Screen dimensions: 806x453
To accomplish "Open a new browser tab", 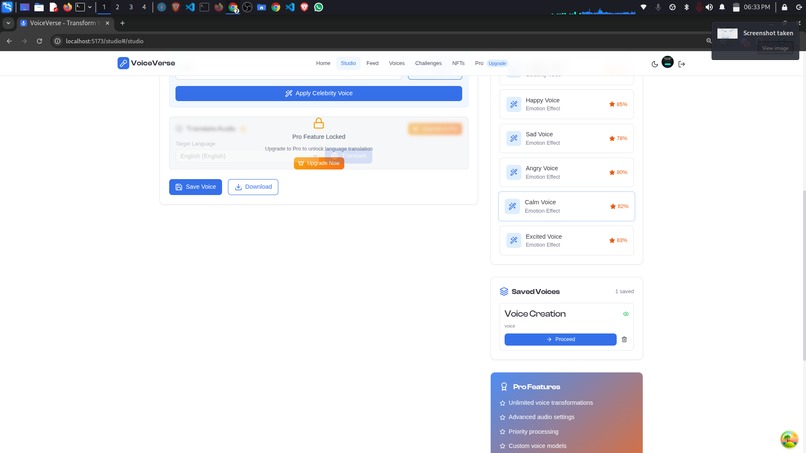I will (x=122, y=23).
